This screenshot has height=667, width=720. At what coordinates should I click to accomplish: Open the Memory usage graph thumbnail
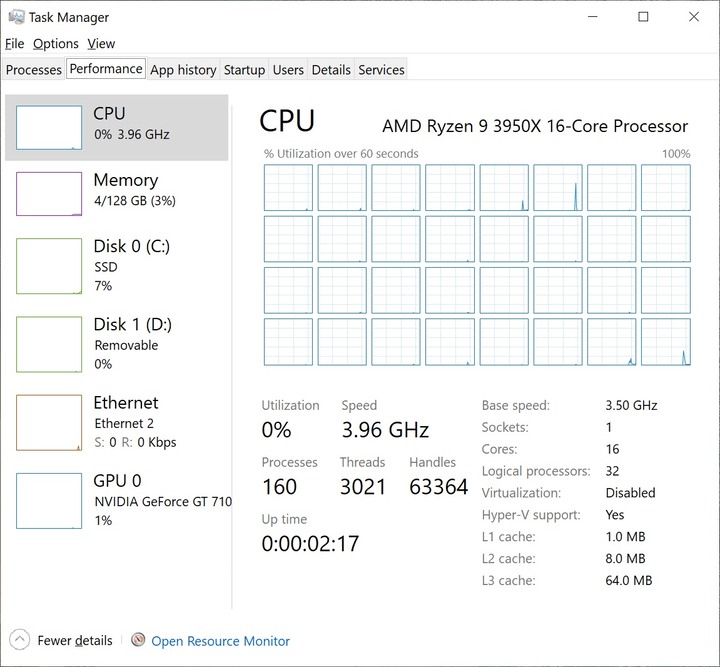(49, 194)
